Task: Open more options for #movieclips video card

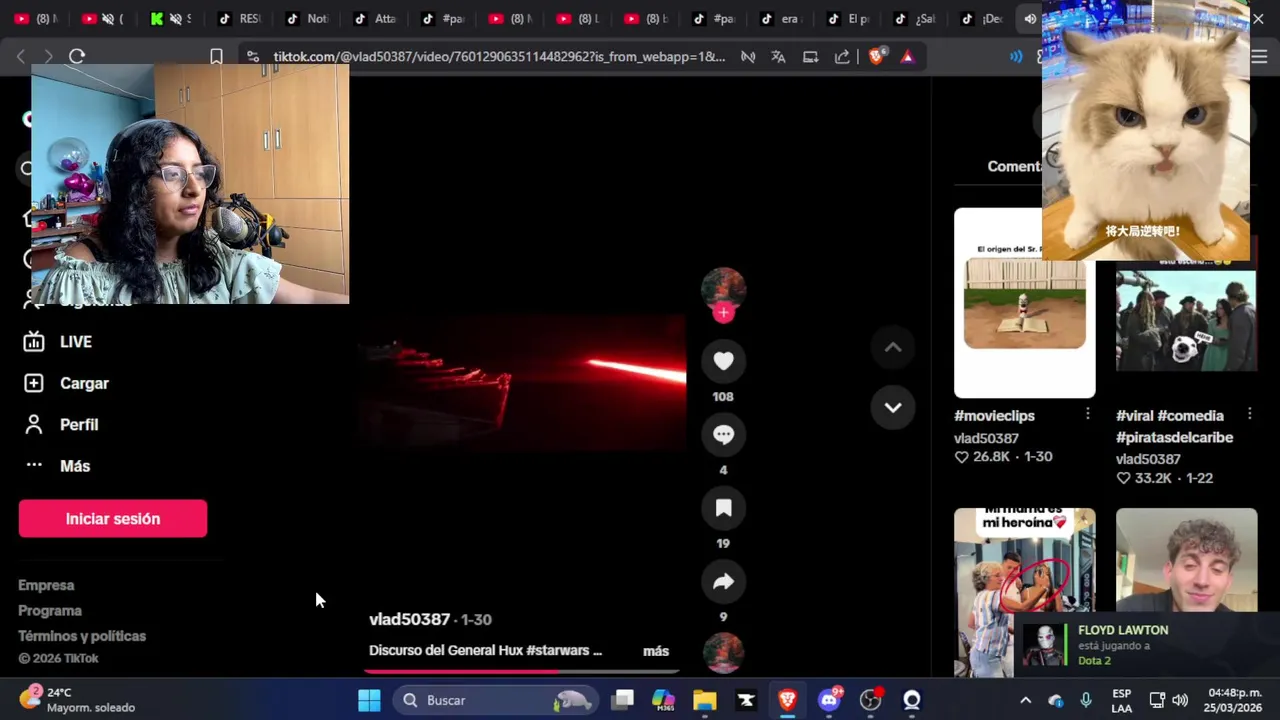Action: pyautogui.click(x=1088, y=414)
